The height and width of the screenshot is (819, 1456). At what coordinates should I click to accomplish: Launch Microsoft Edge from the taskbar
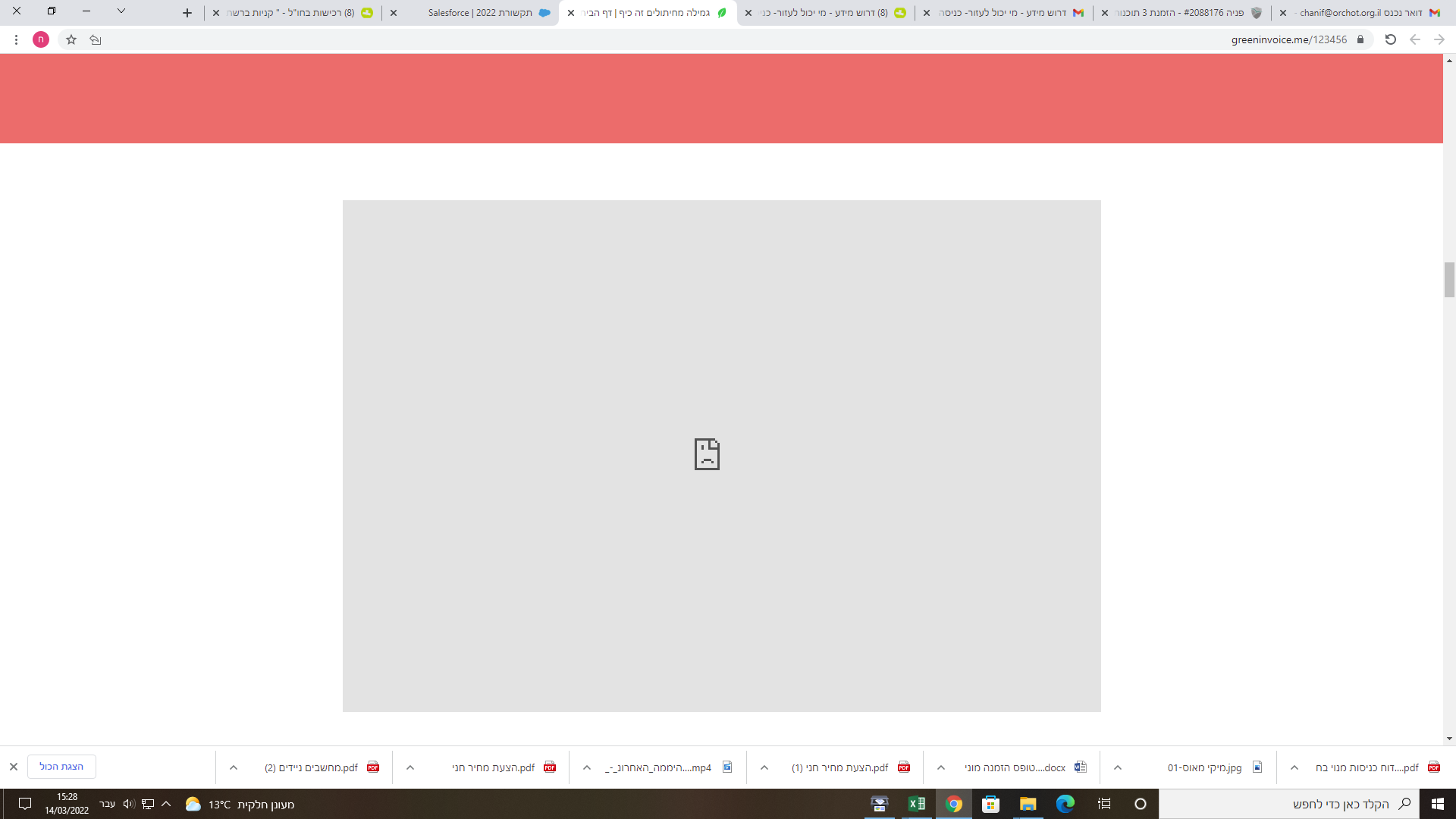click(1066, 804)
